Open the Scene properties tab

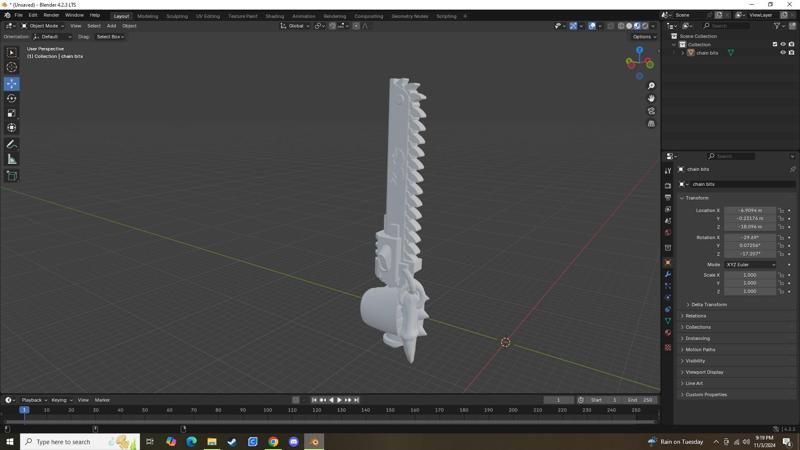click(x=668, y=221)
